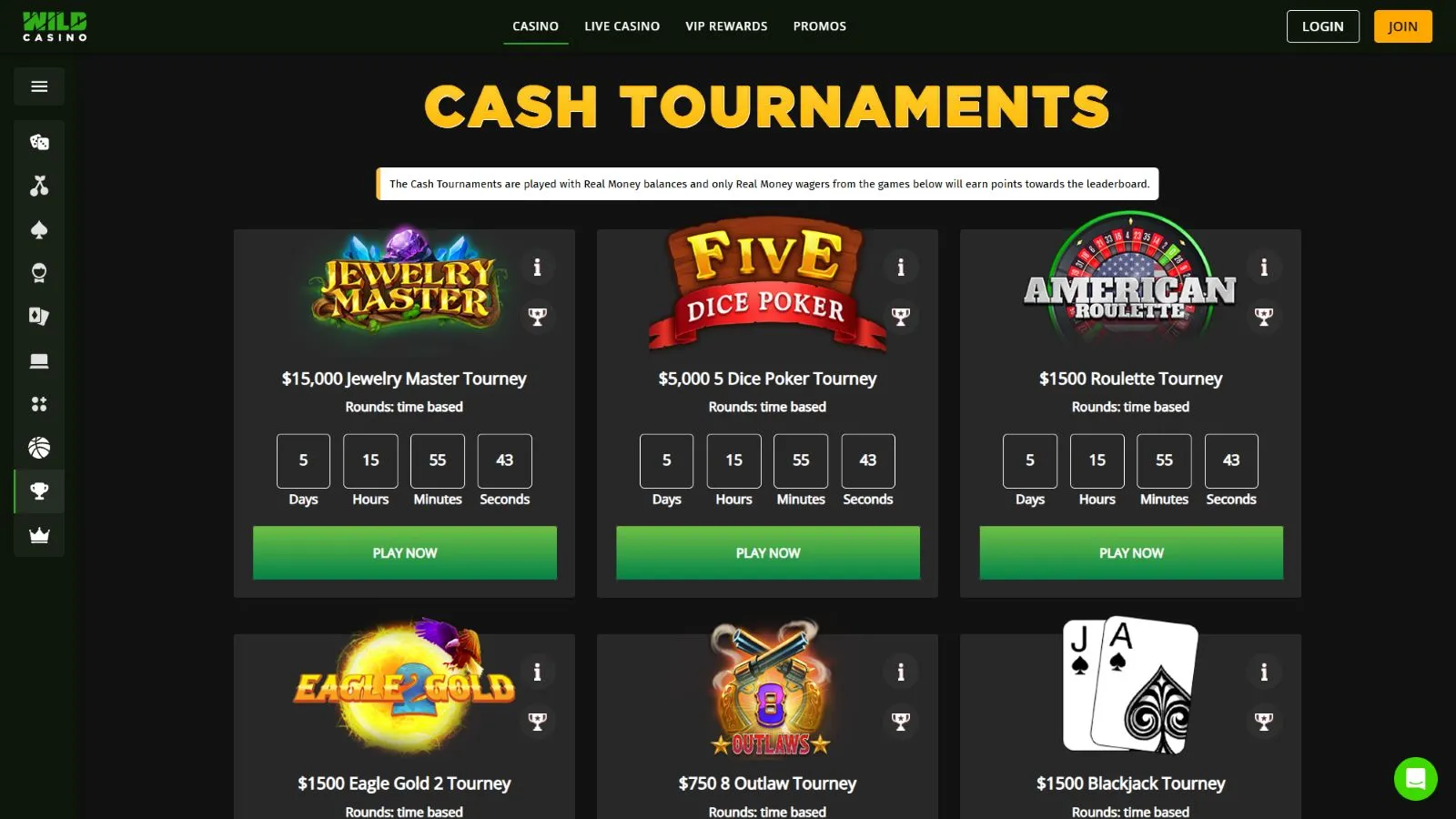
Task: Click the Login button
Action: 1323,26
